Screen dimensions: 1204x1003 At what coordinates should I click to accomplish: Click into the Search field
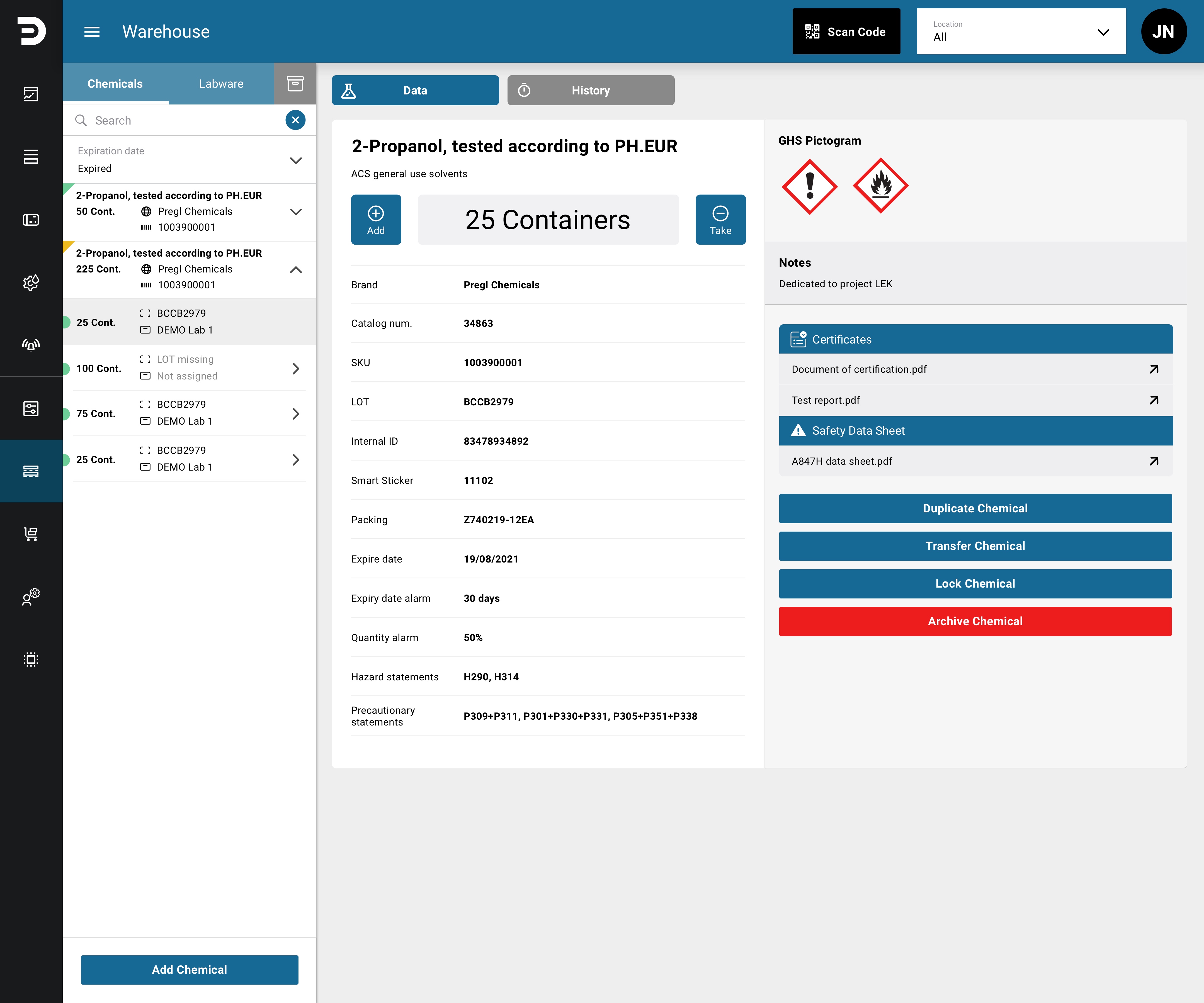(178, 120)
